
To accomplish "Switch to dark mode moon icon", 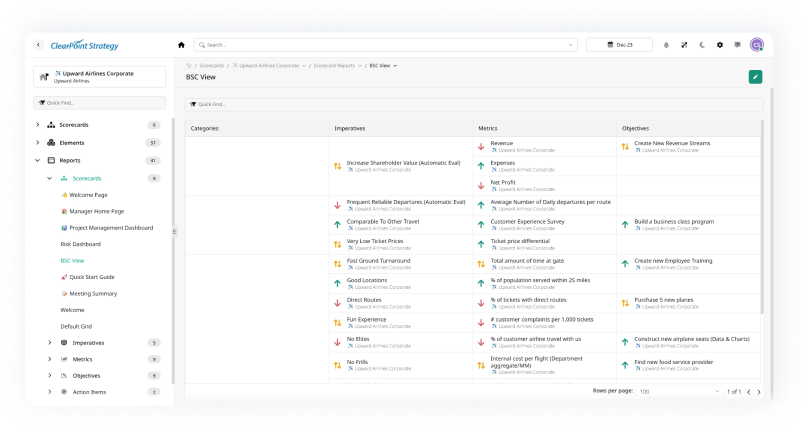I will point(702,45).
